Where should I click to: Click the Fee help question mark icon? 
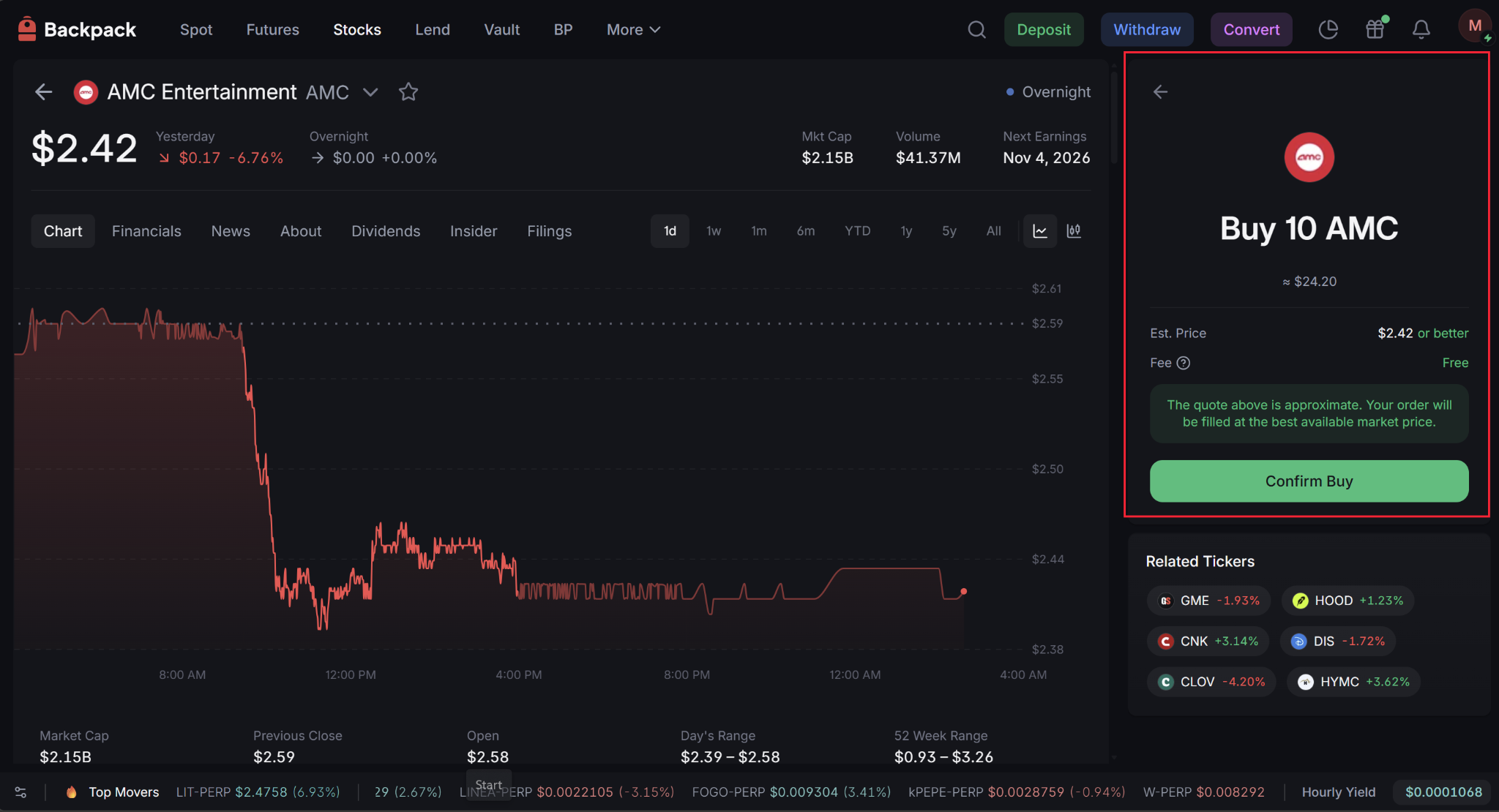click(1184, 363)
